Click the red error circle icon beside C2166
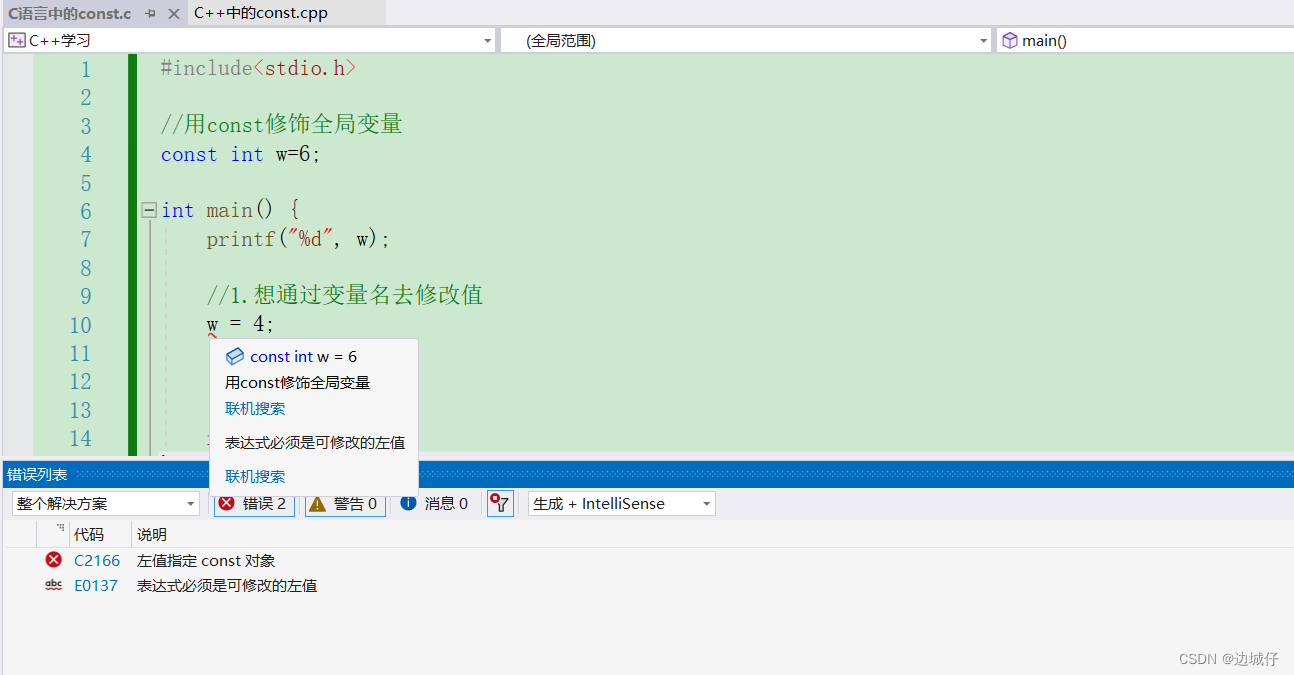The image size is (1294, 675). pos(55,560)
